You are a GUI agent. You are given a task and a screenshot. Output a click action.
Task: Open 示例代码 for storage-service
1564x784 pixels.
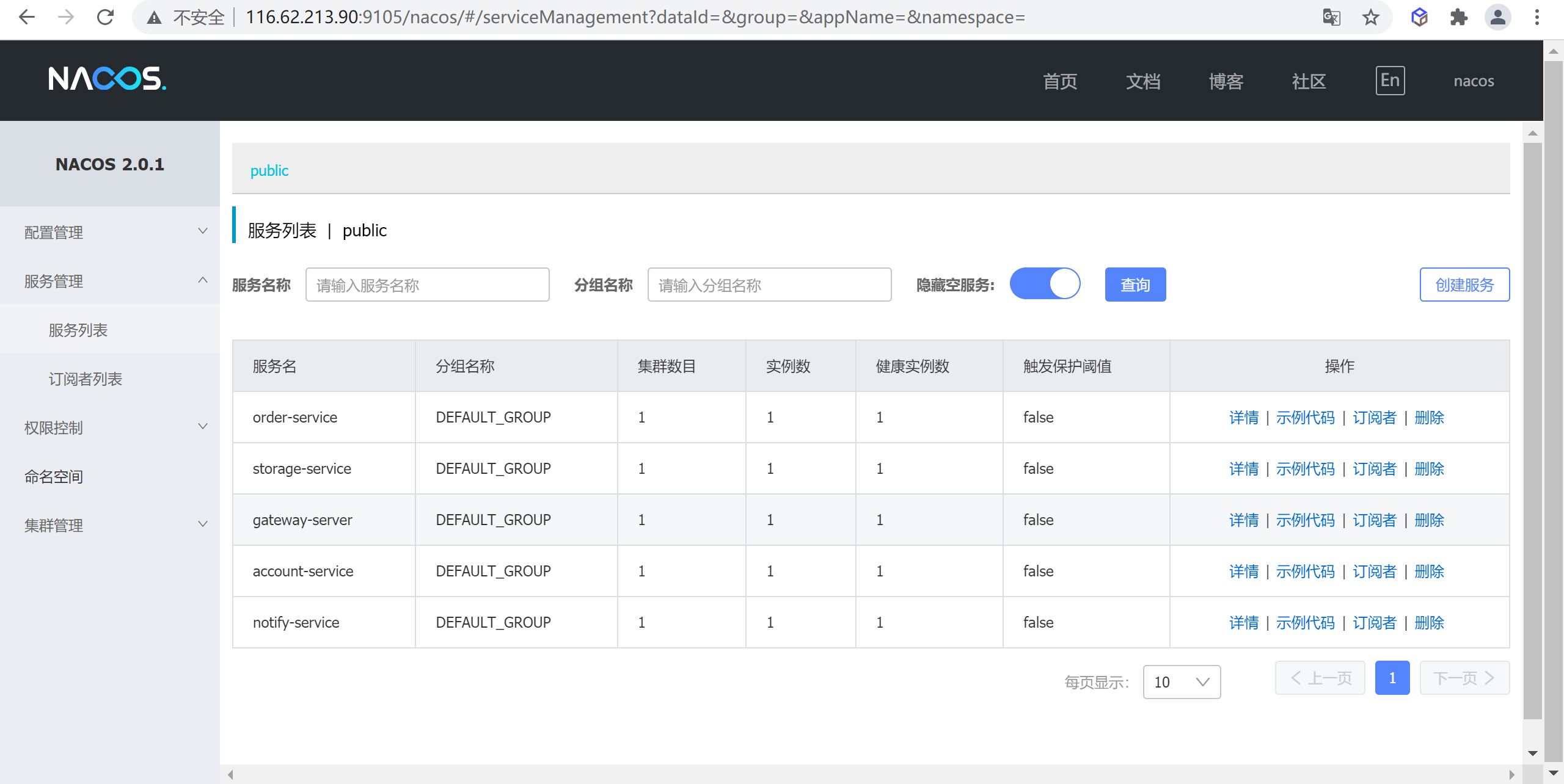point(1305,469)
